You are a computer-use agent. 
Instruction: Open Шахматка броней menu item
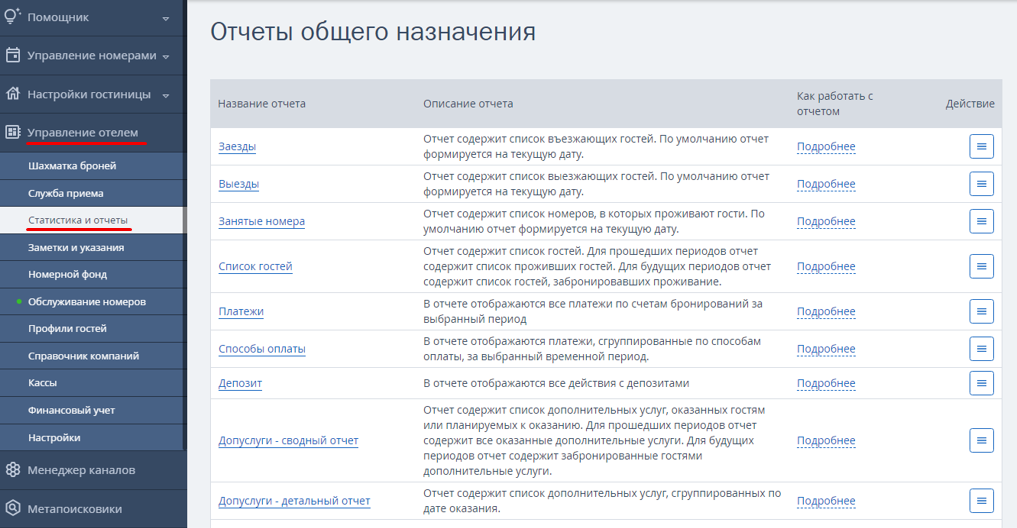click(93, 166)
